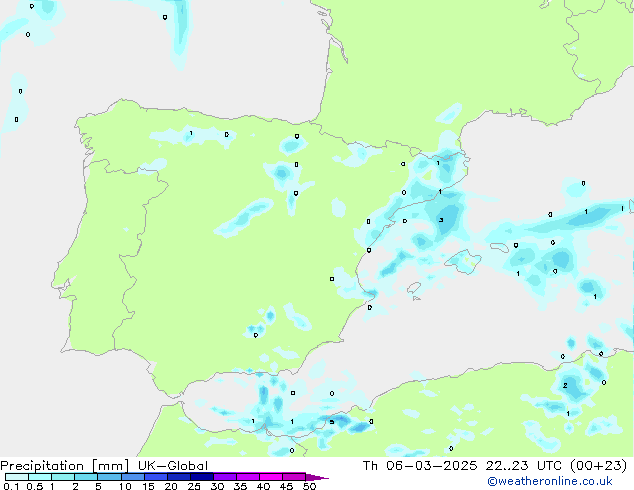This screenshot has height=490, width=634.
Task: Choose the 25–30 mm dark navy box
Action: tap(201, 477)
